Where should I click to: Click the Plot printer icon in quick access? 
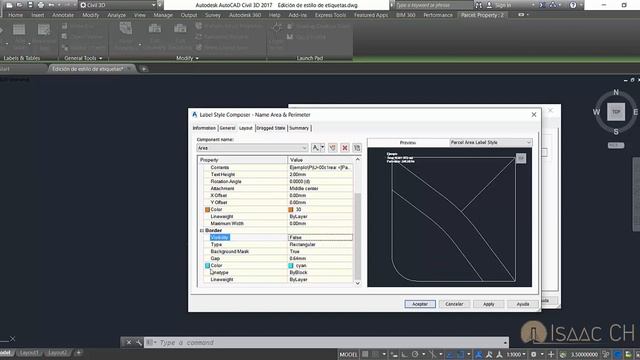pyautogui.click(x=40, y=5)
